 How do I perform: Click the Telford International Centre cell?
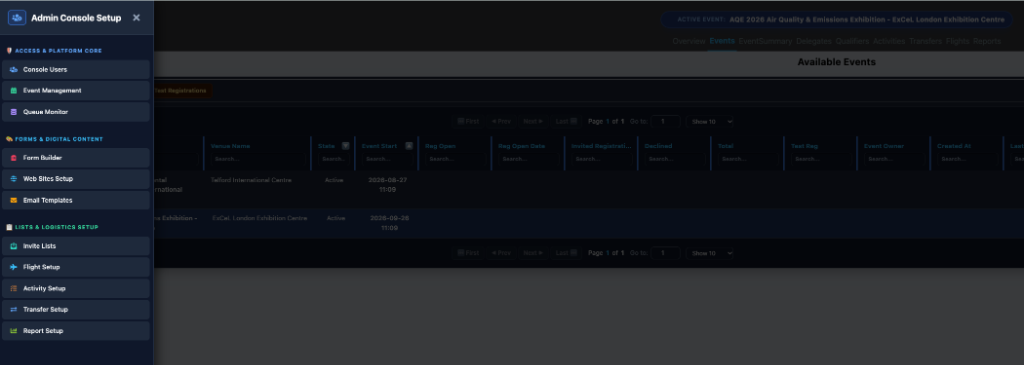point(251,180)
